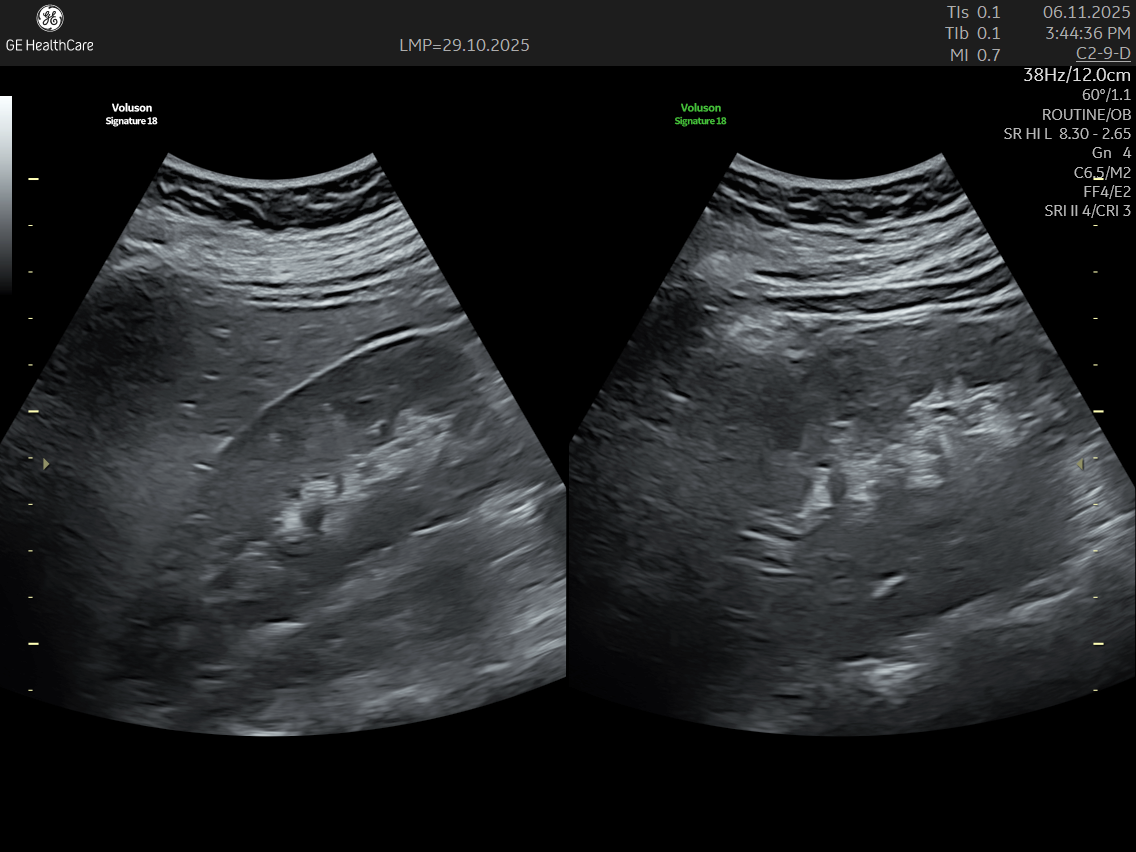Screen dimensions: 1136x852
Task: Click the white Voluson Signature 18 label
Action: 132,114
